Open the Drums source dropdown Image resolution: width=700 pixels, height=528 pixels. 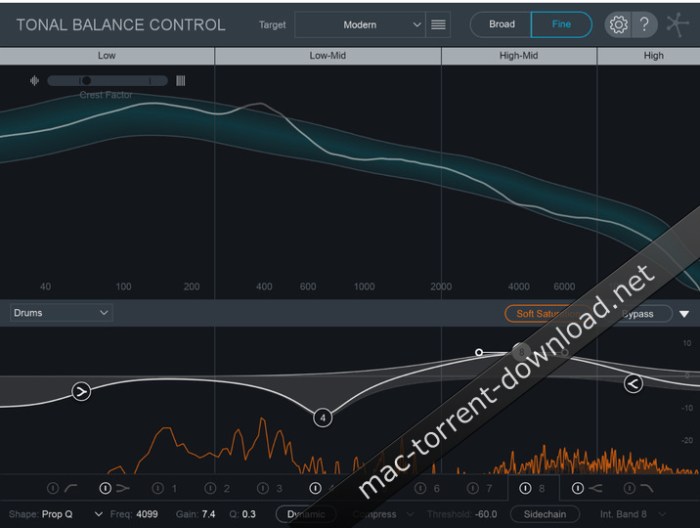click(61, 313)
